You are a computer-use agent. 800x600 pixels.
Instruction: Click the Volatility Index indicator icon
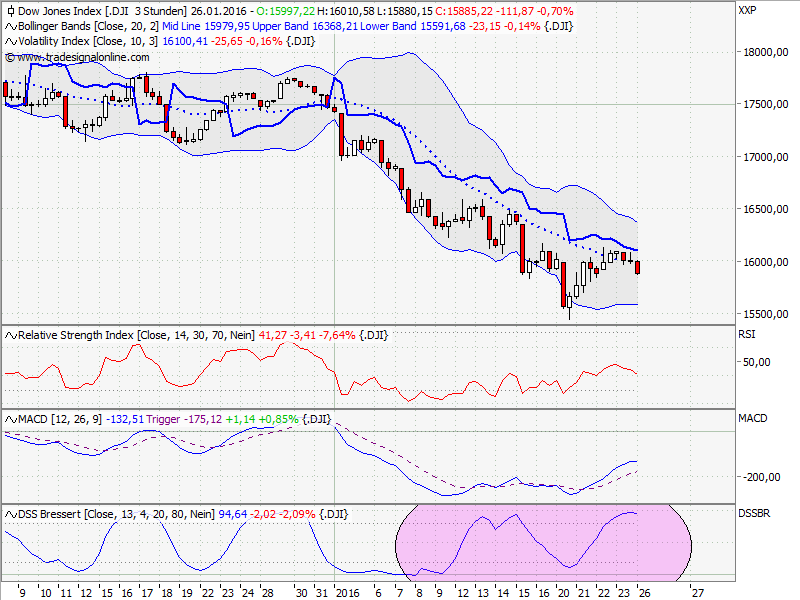pos(9,42)
